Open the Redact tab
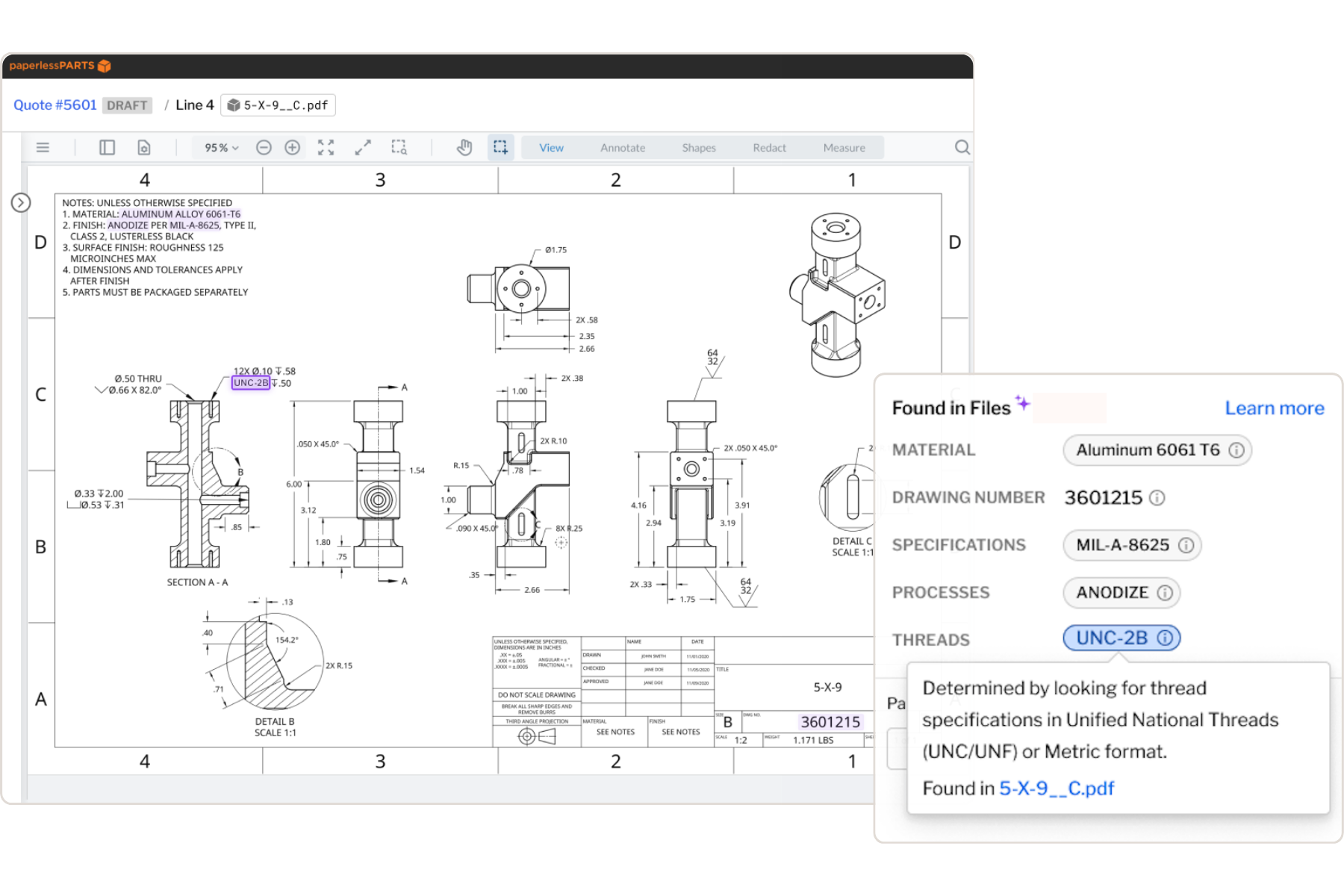Image resolution: width=1344 pixels, height=896 pixels. point(770,148)
